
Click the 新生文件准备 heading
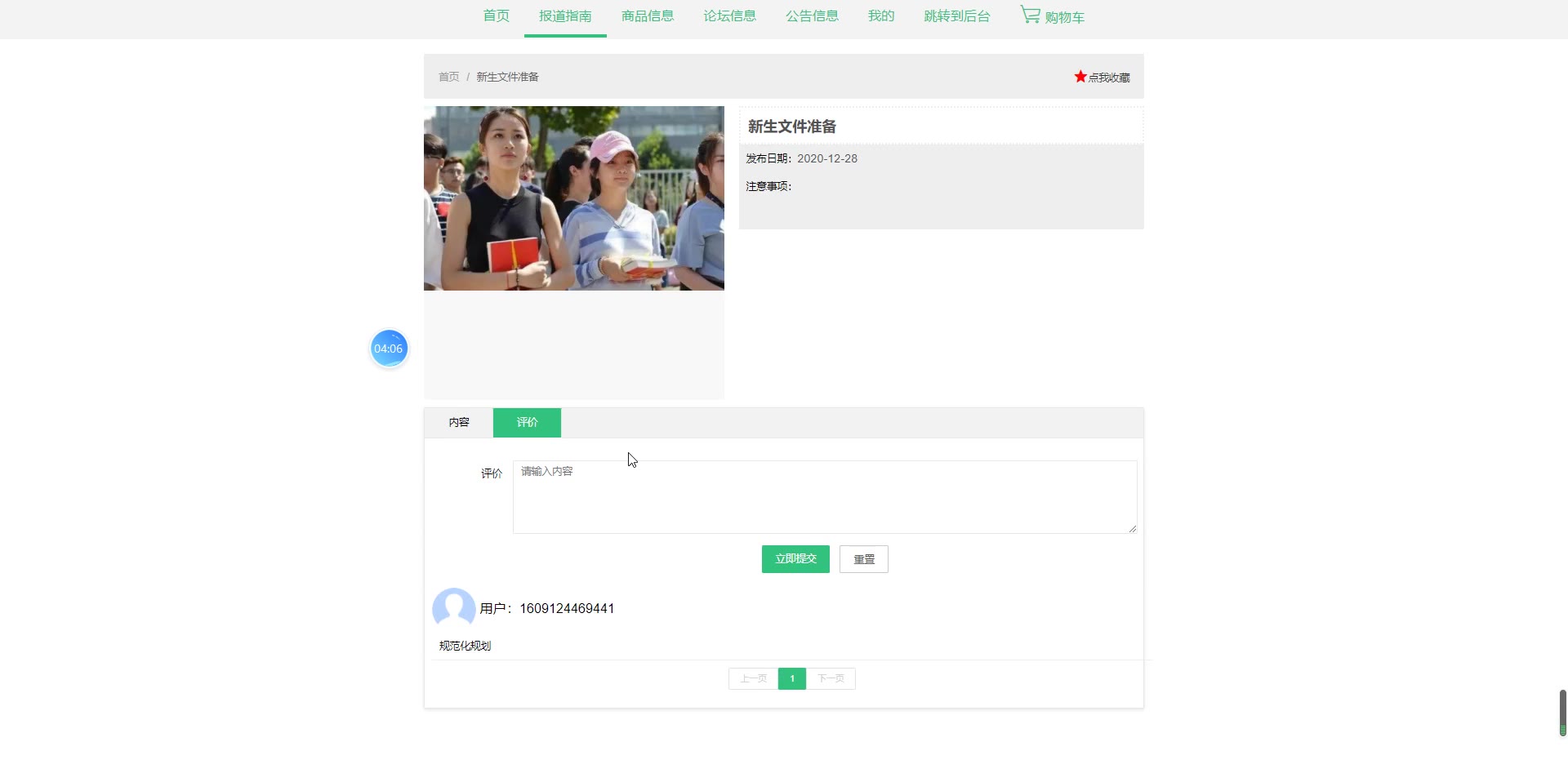[x=792, y=127]
